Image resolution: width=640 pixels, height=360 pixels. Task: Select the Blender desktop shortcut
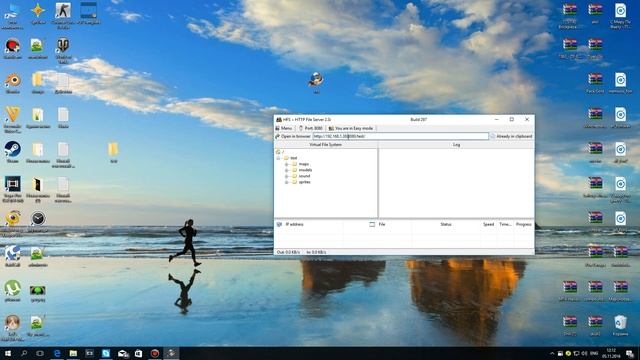point(12,83)
